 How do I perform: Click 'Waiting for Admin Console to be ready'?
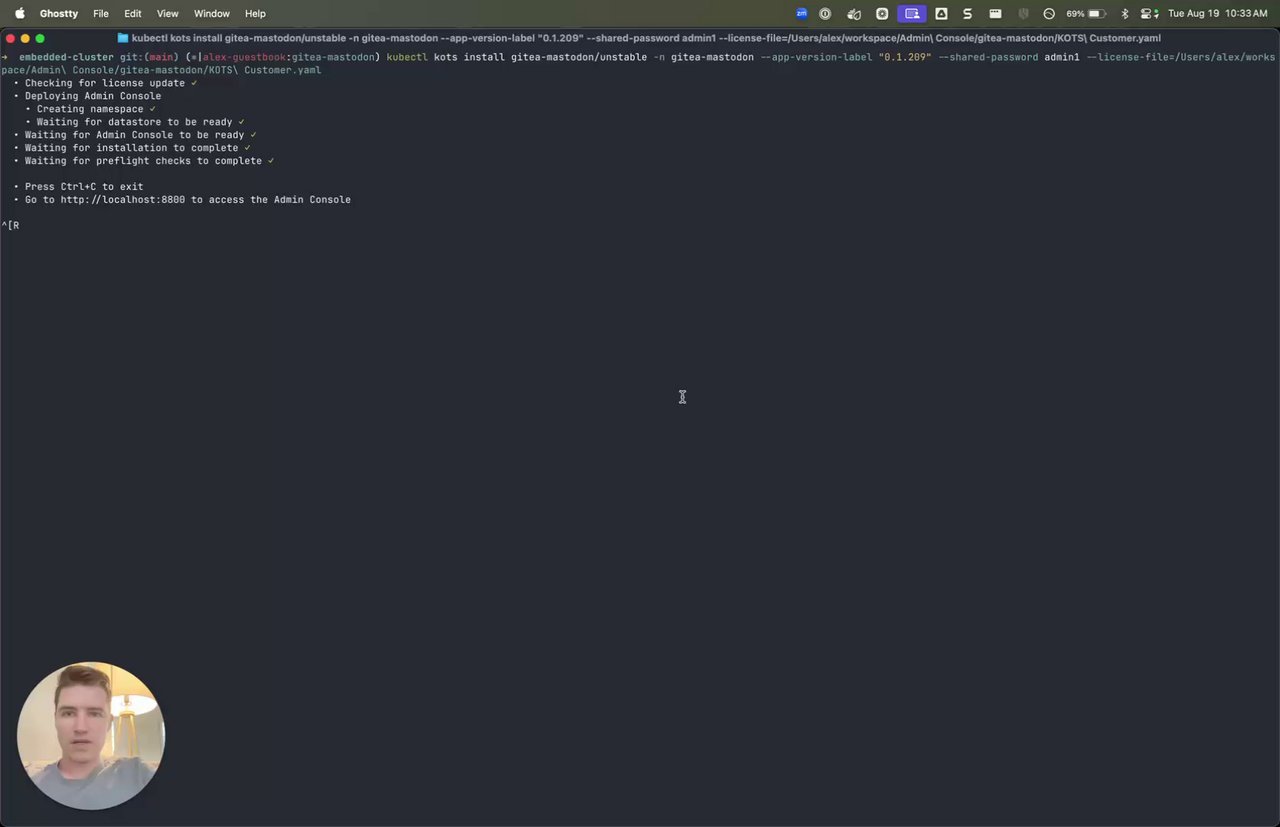pyautogui.click(x=135, y=135)
